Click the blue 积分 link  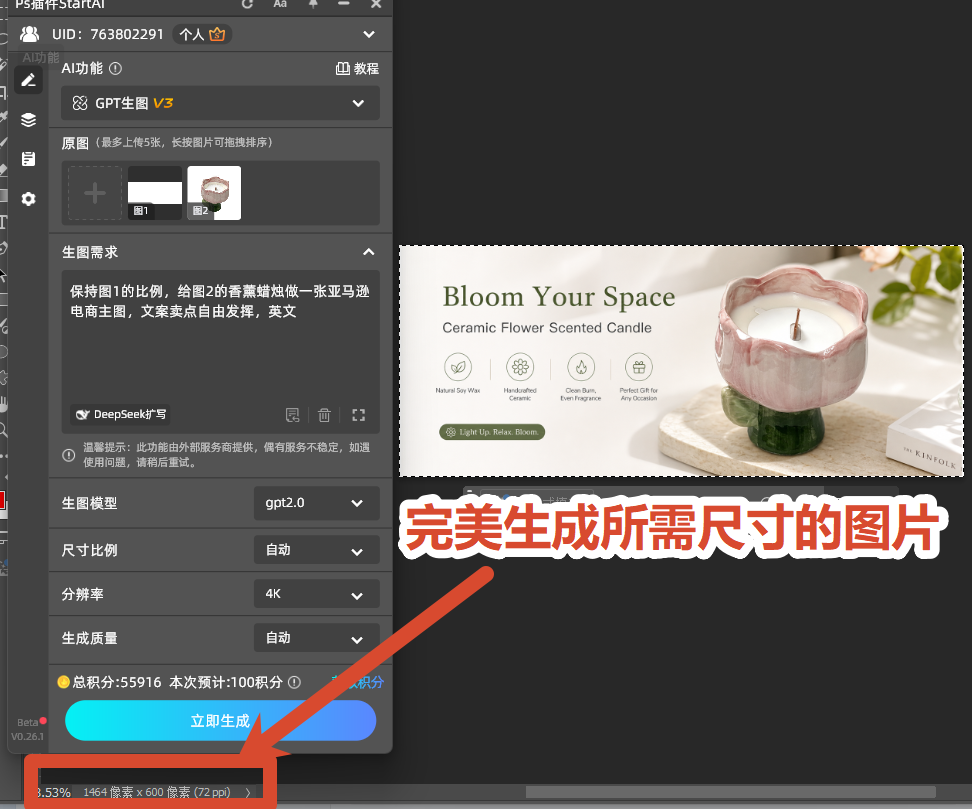[358, 682]
